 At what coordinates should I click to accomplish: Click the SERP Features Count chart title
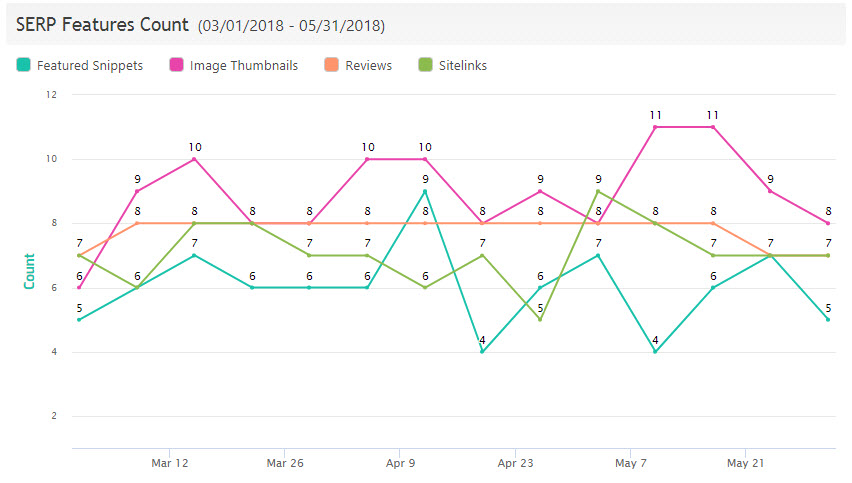[x=102, y=22]
